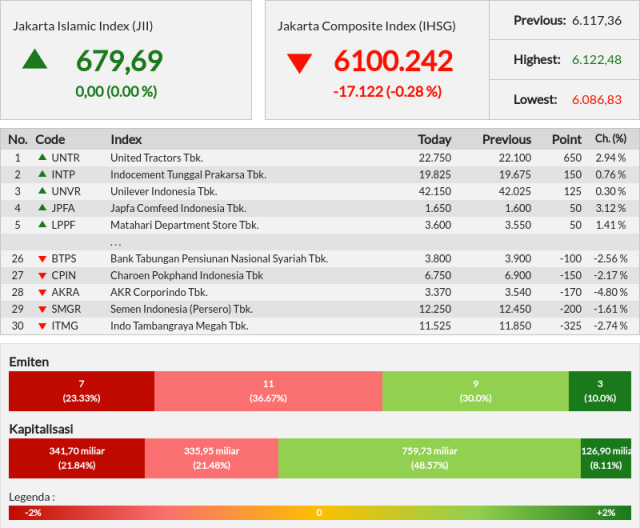Click the red down arrow next to SMGR

42,309
